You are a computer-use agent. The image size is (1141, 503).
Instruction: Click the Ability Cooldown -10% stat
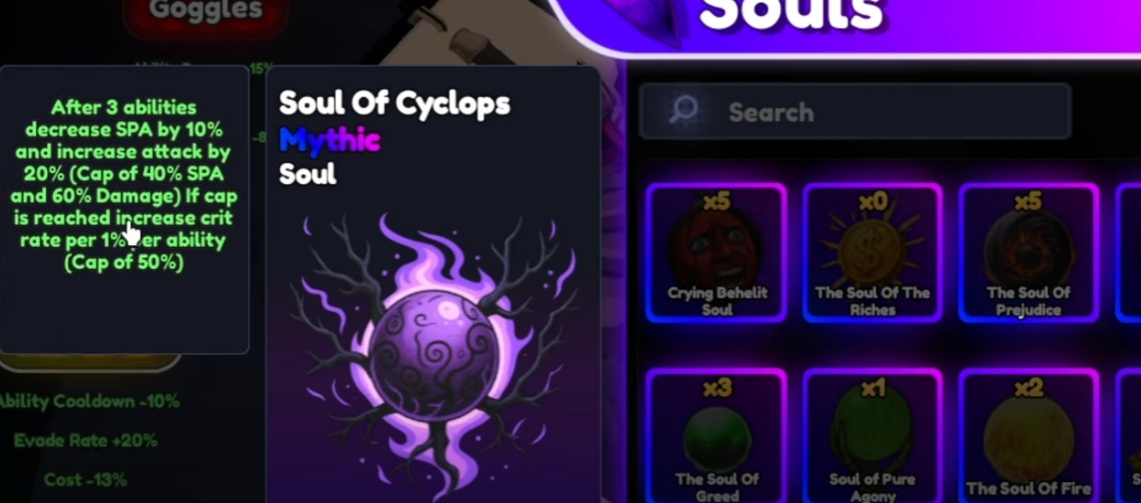89,401
